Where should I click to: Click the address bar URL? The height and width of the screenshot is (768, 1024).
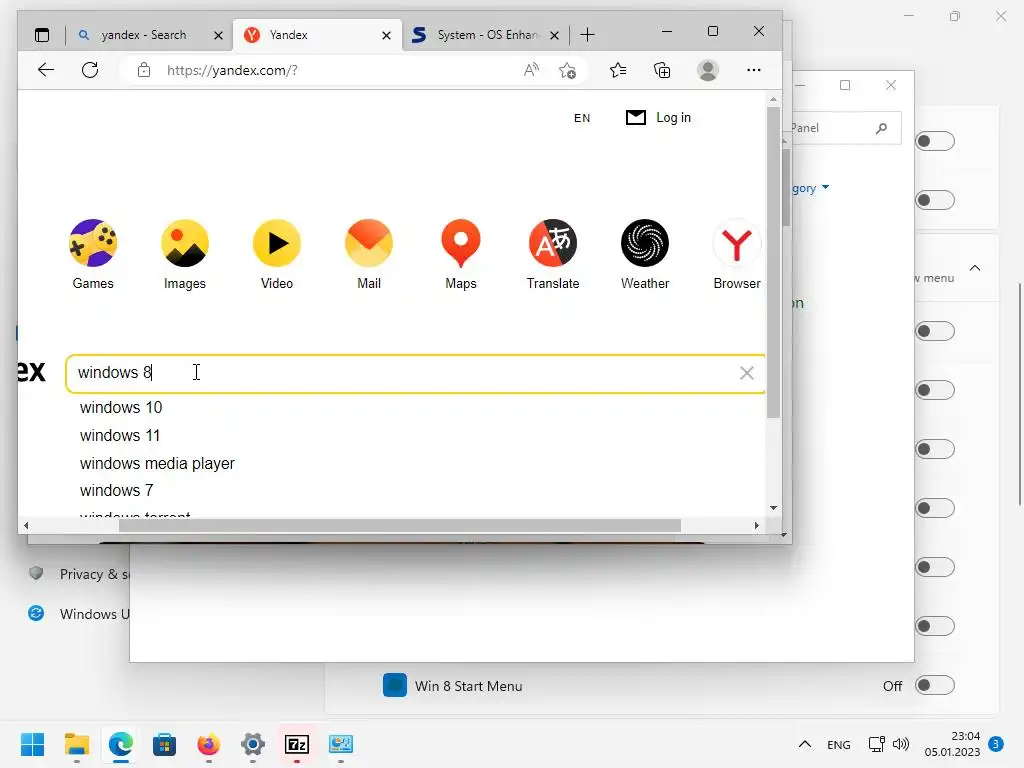tap(232, 71)
